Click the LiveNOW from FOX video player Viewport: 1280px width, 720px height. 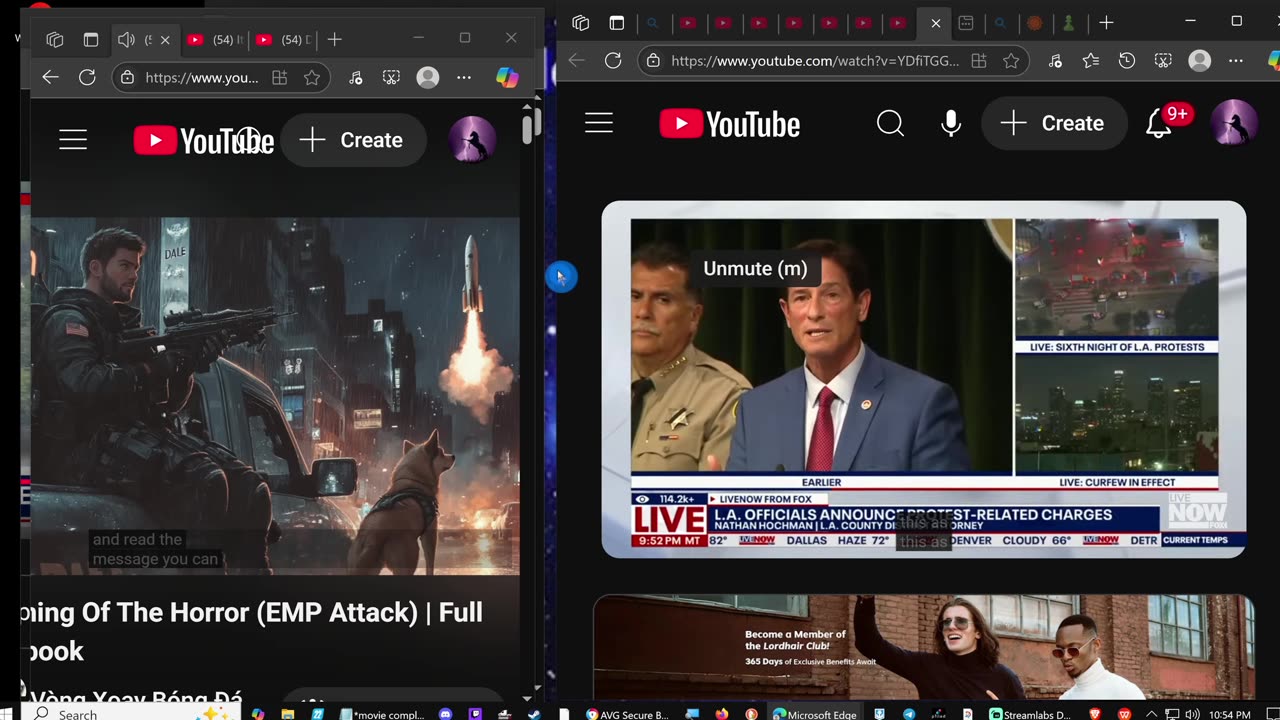[924, 379]
